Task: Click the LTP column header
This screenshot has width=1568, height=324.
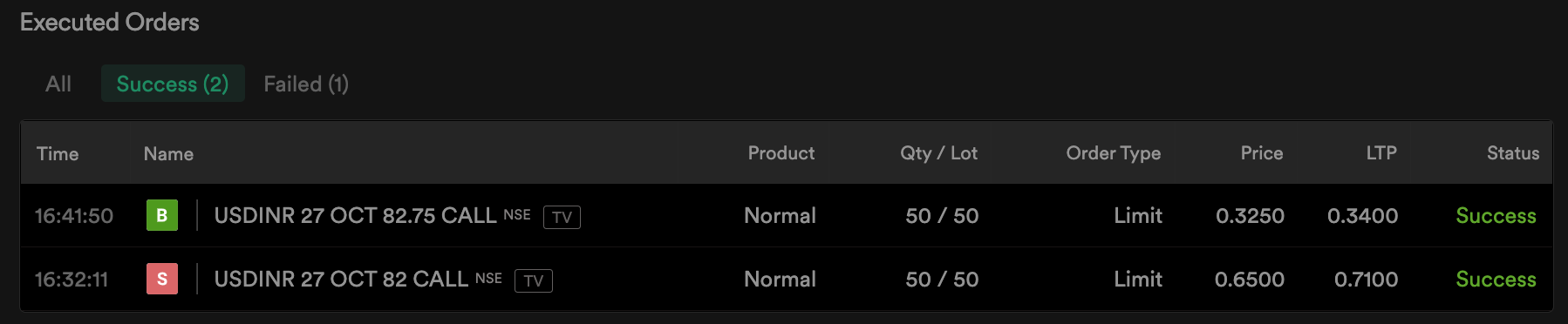Action: [x=1381, y=152]
